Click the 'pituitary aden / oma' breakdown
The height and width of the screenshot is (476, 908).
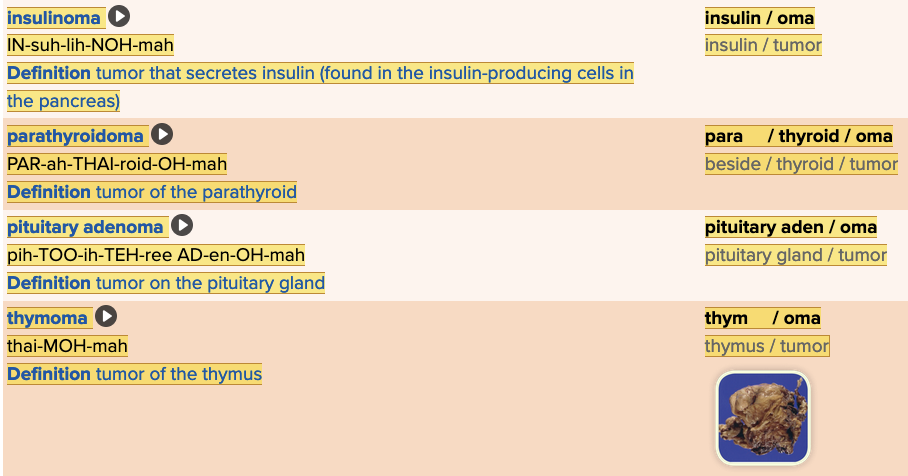(x=790, y=227)
